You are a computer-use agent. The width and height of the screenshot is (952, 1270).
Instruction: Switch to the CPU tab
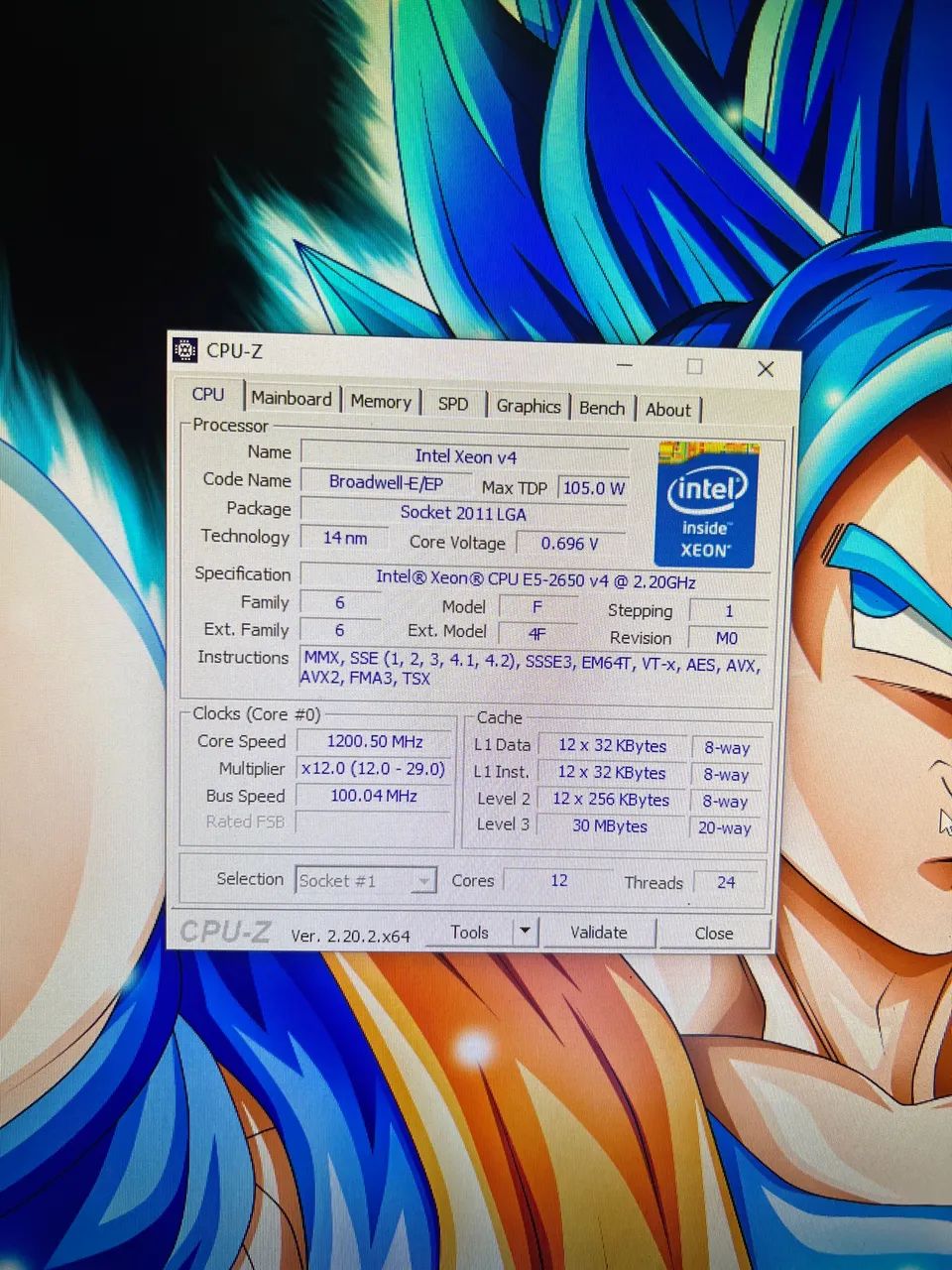tap(208, 394)
